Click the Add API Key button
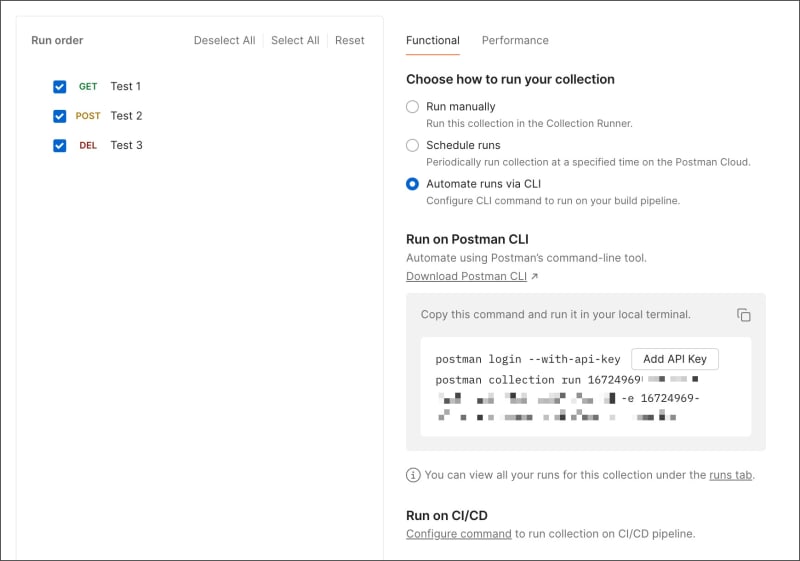Viewport: 800px width, 561px height. click(674, 359)
